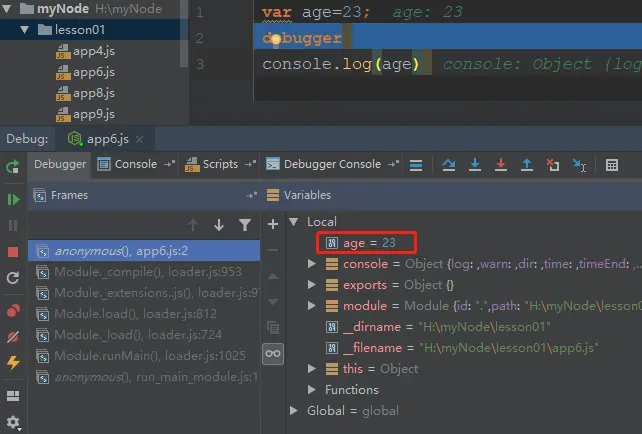The width and height of the screenshot is (642, 434).
Task: Open Evaluate Expression calculator icon
Action: [612, 165]
